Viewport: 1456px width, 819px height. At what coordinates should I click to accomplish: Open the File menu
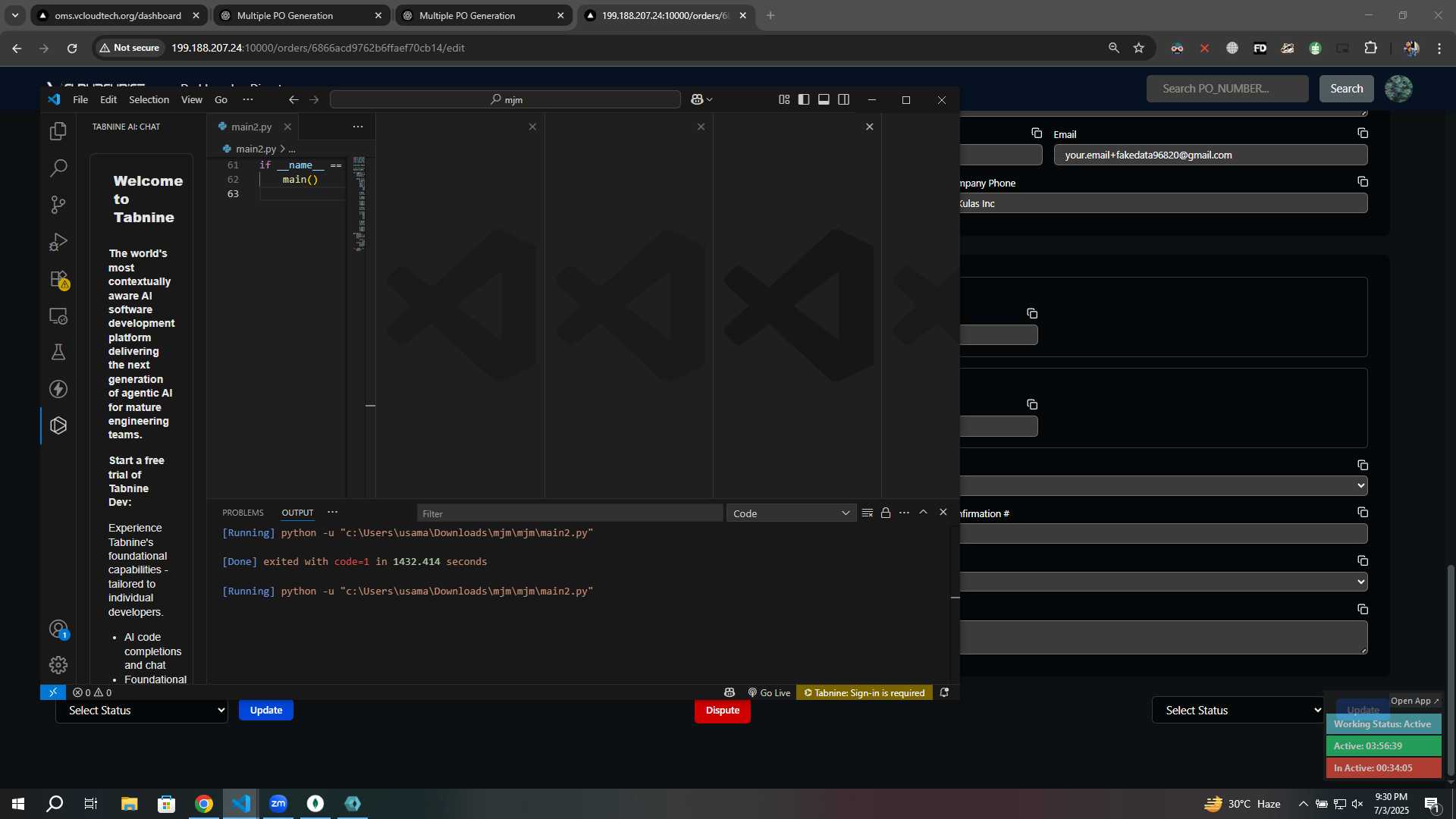point(80,99)
